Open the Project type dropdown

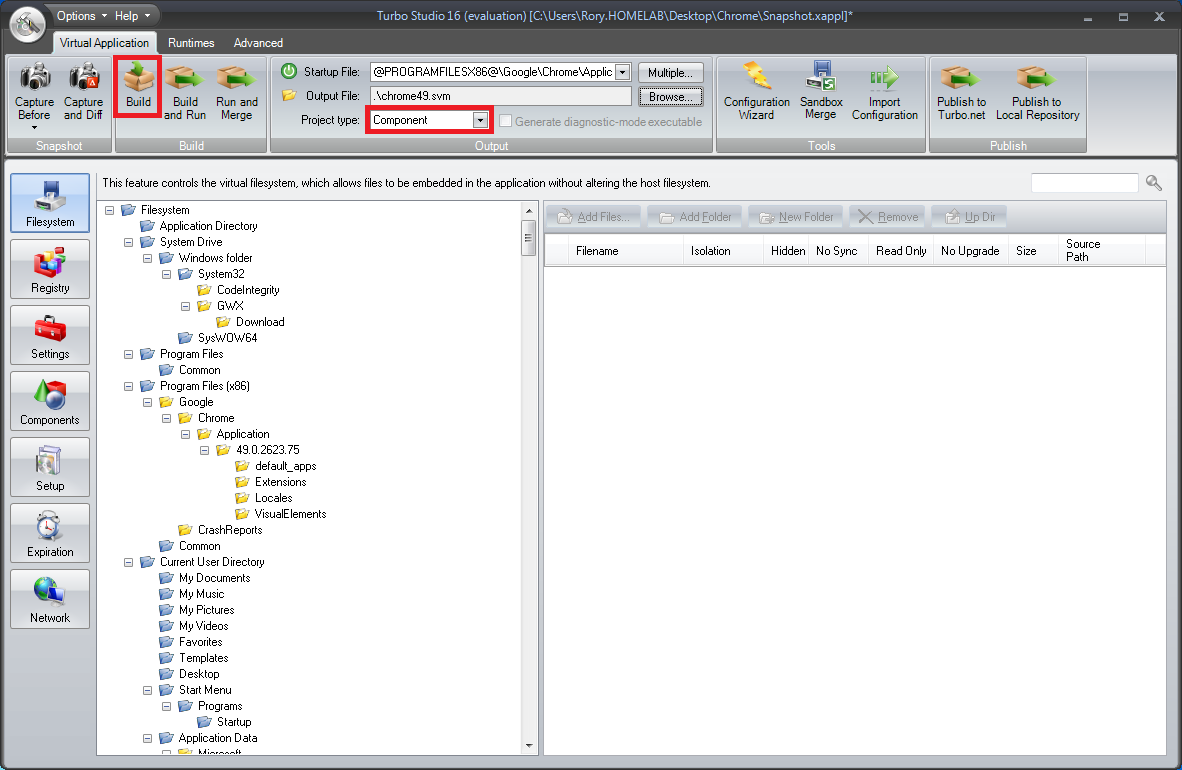[x=480, y=121]
